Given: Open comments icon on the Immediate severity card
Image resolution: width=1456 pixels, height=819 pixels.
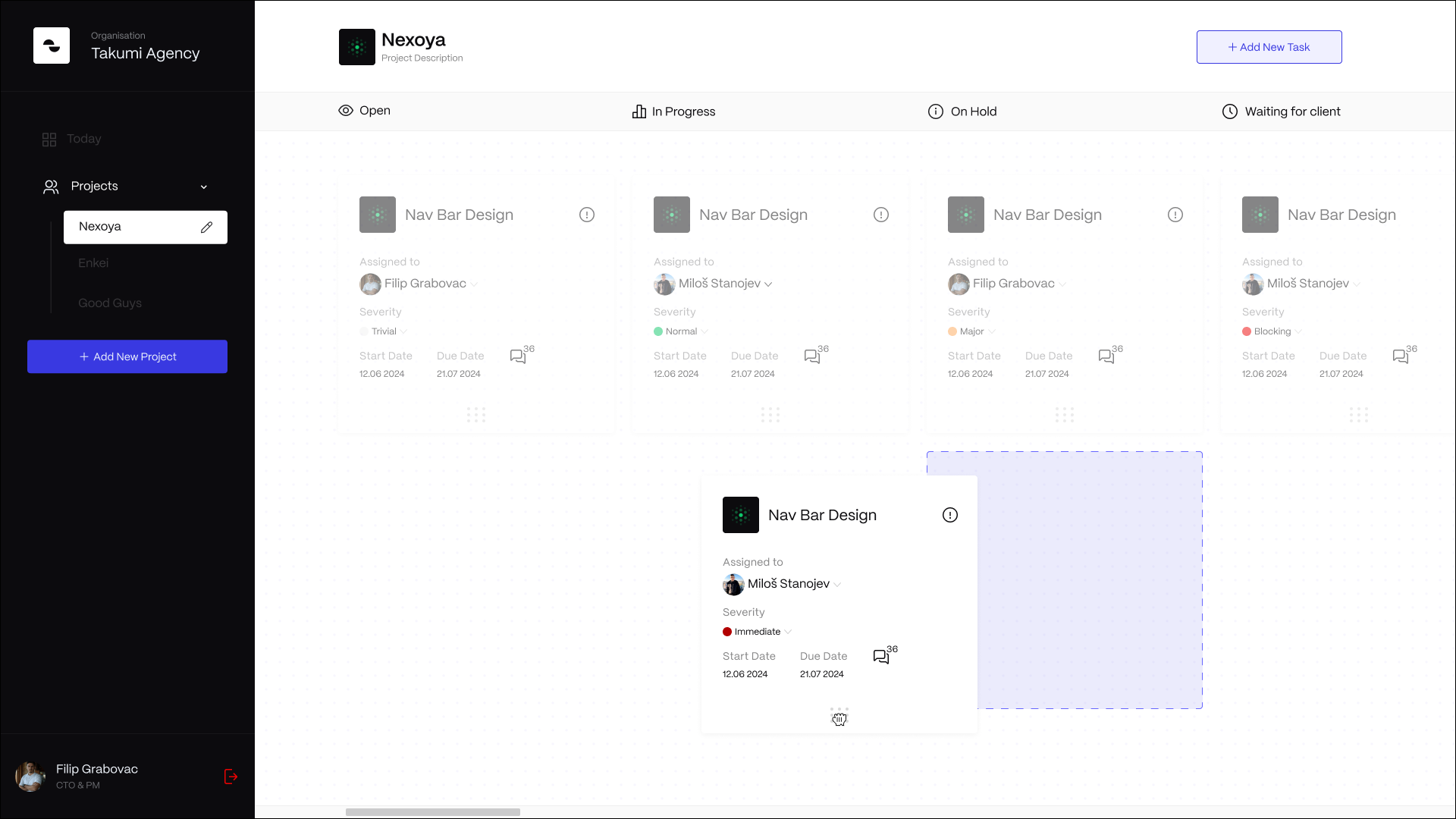Looking at the screenshot, I should click(x=880, y=657).
